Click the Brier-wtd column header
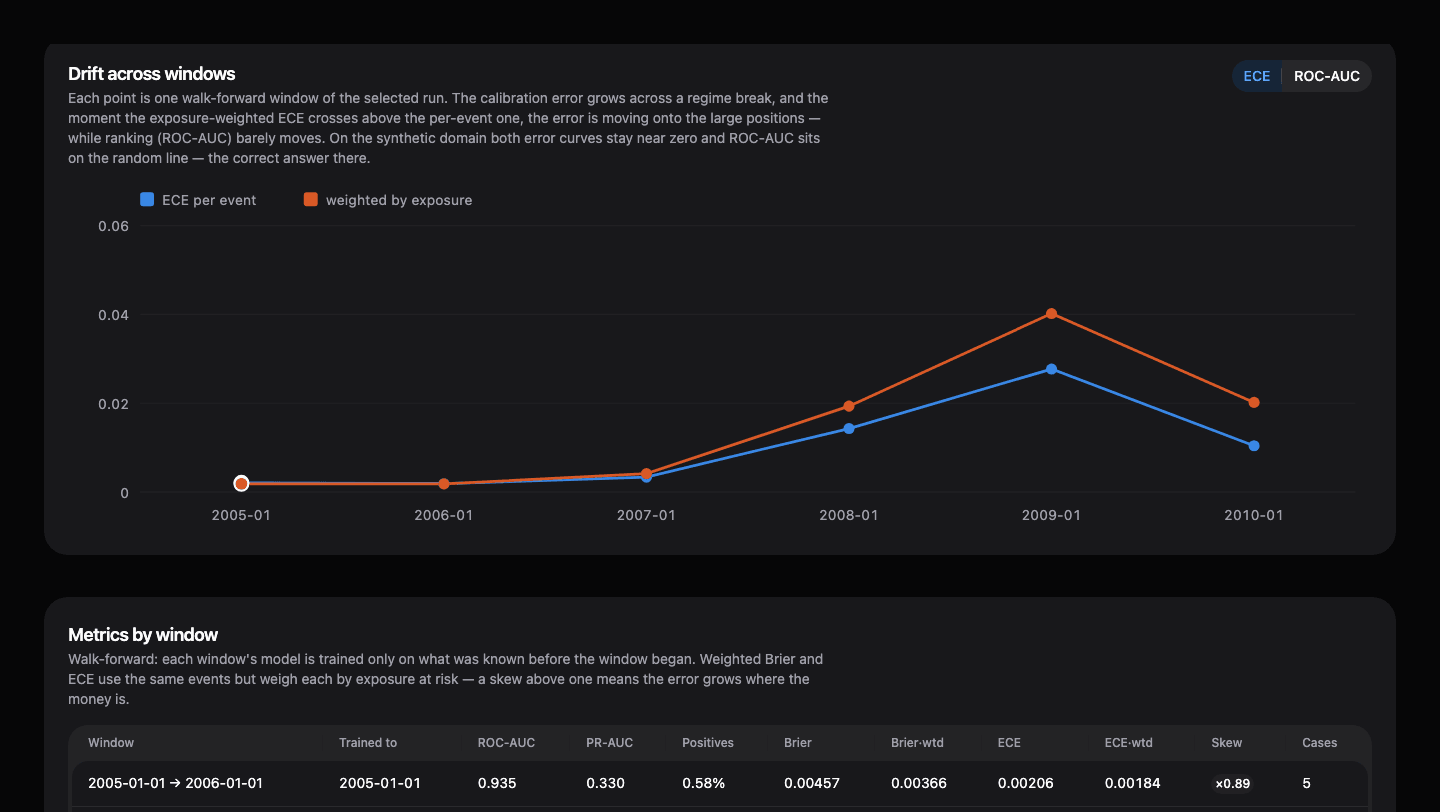 pyautogui.click(x=917, y=743)
